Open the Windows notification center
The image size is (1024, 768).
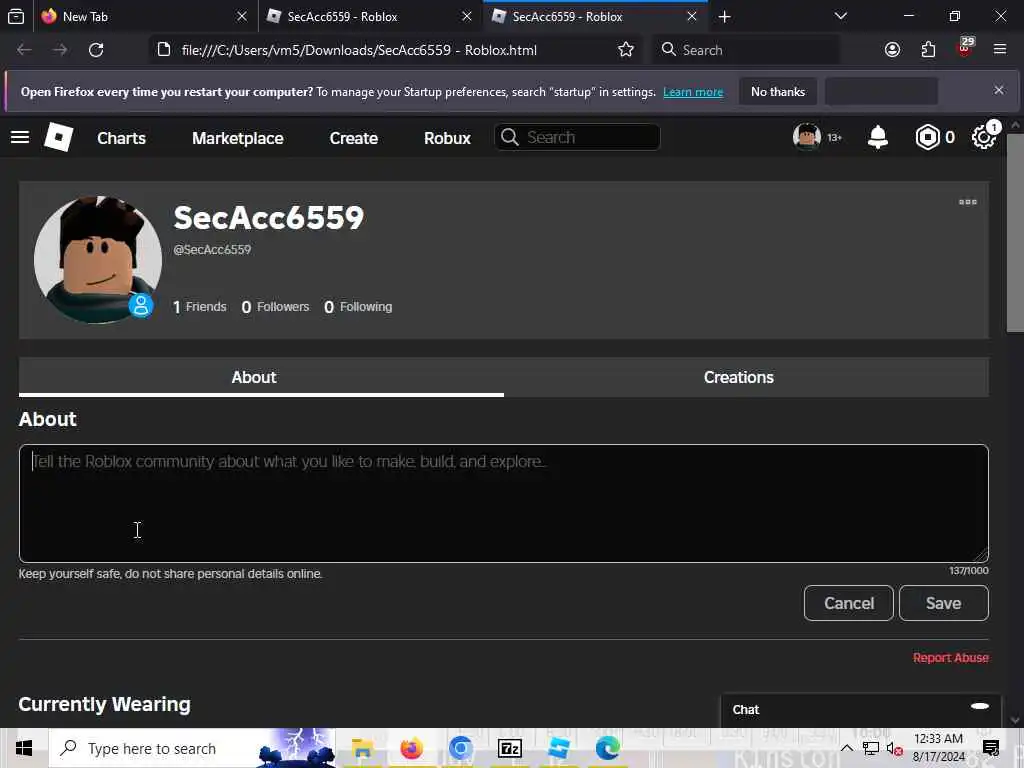[991, 748]
